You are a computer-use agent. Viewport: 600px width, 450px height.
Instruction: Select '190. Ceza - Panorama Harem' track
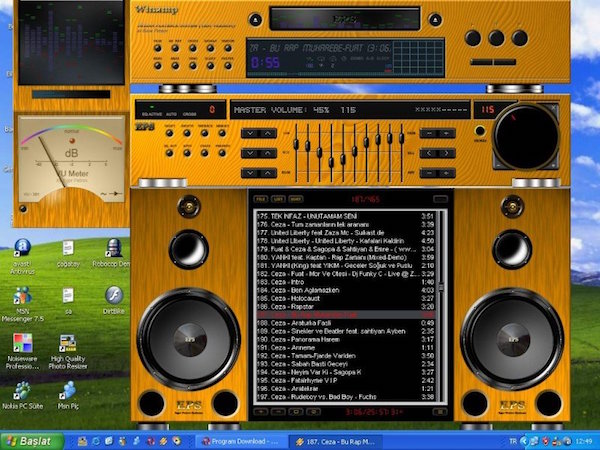point(345,339)
